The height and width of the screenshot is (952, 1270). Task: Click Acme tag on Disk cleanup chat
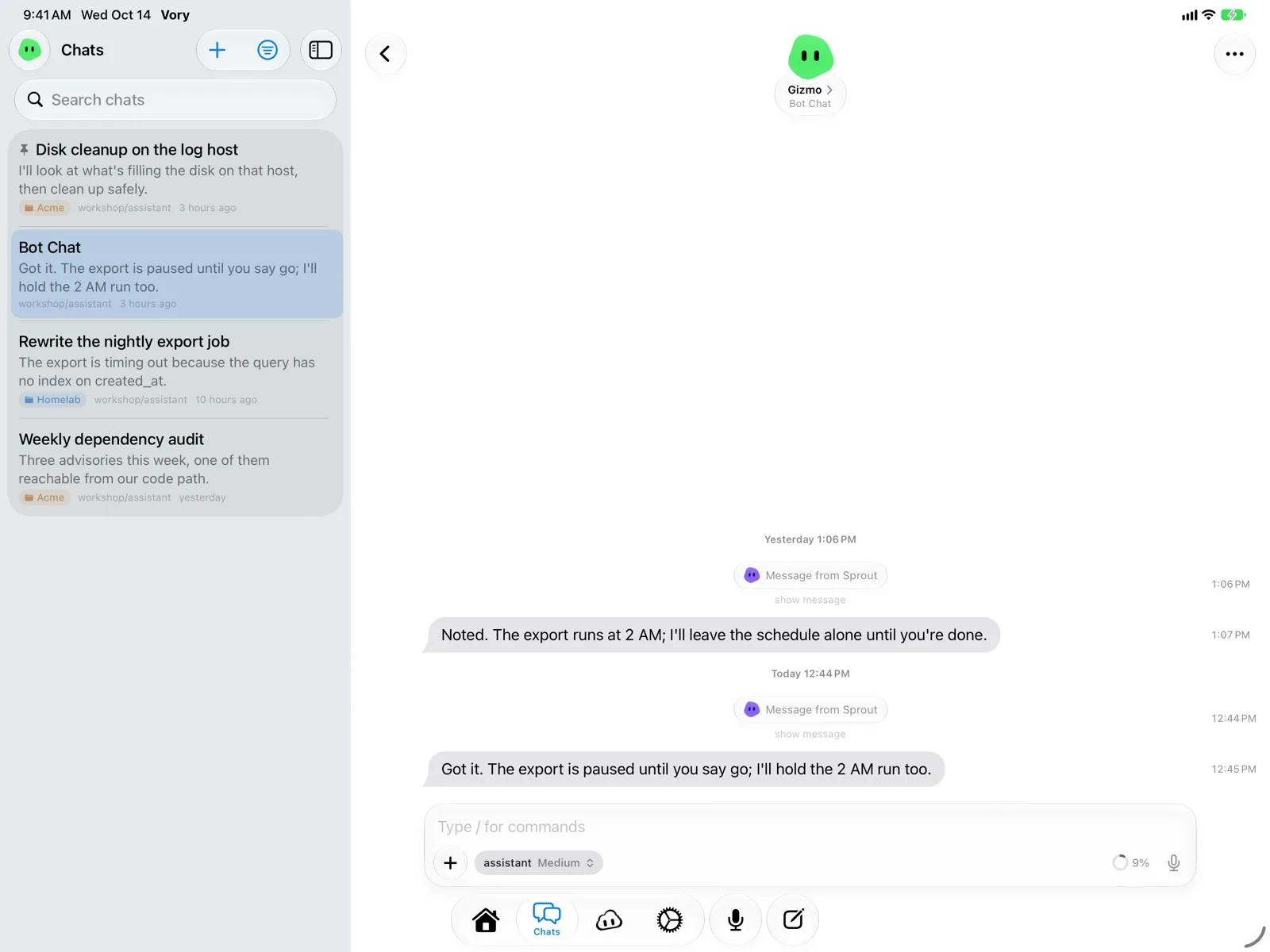(x=44, y=208)
